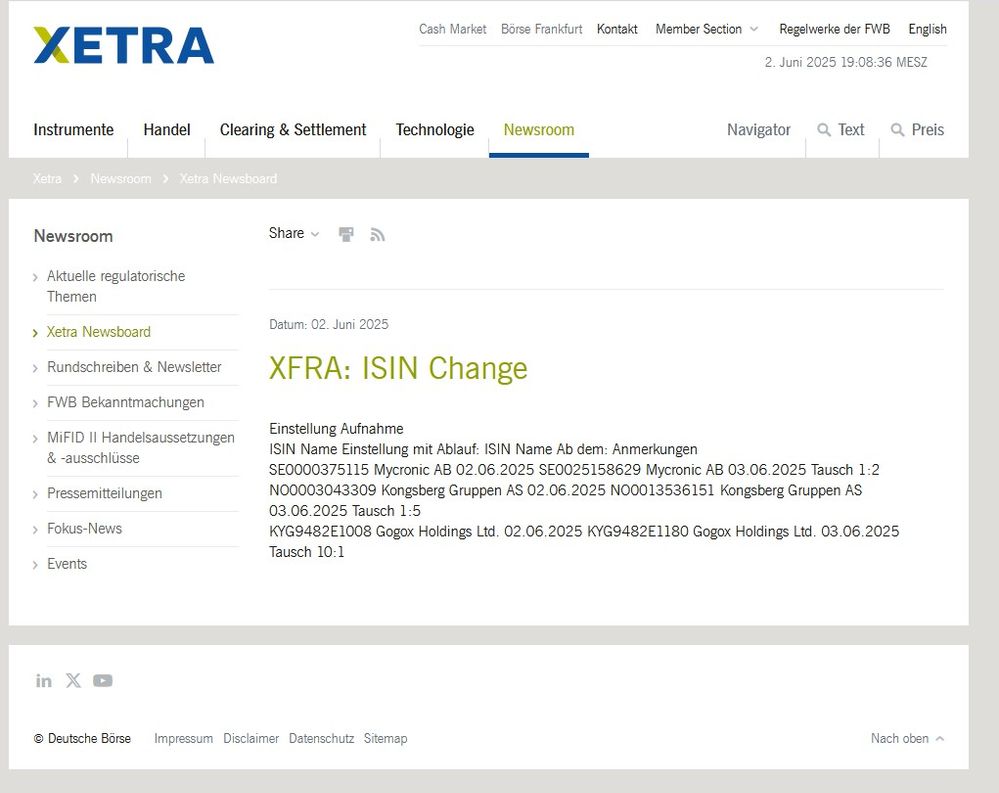
Task: Click the Datenschutz footer link
Action: pos(321,738)
